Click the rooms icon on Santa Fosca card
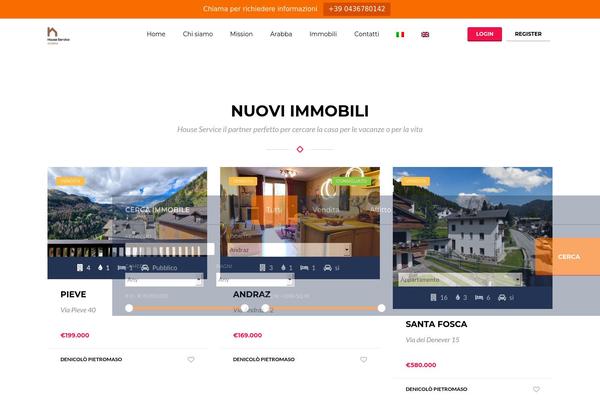Screen dimensions: 600x400 pos(433,297)
